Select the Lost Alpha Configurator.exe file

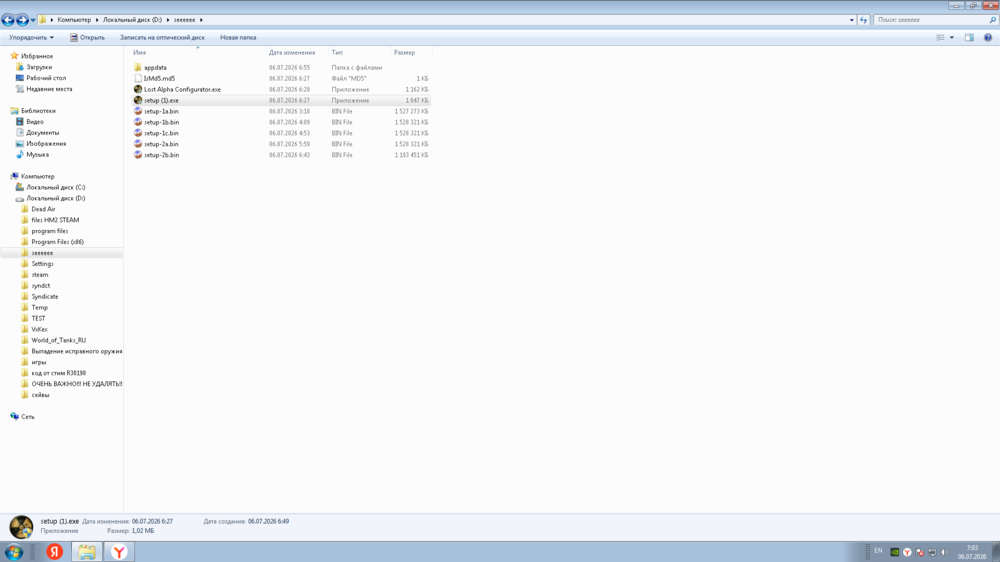182,89
